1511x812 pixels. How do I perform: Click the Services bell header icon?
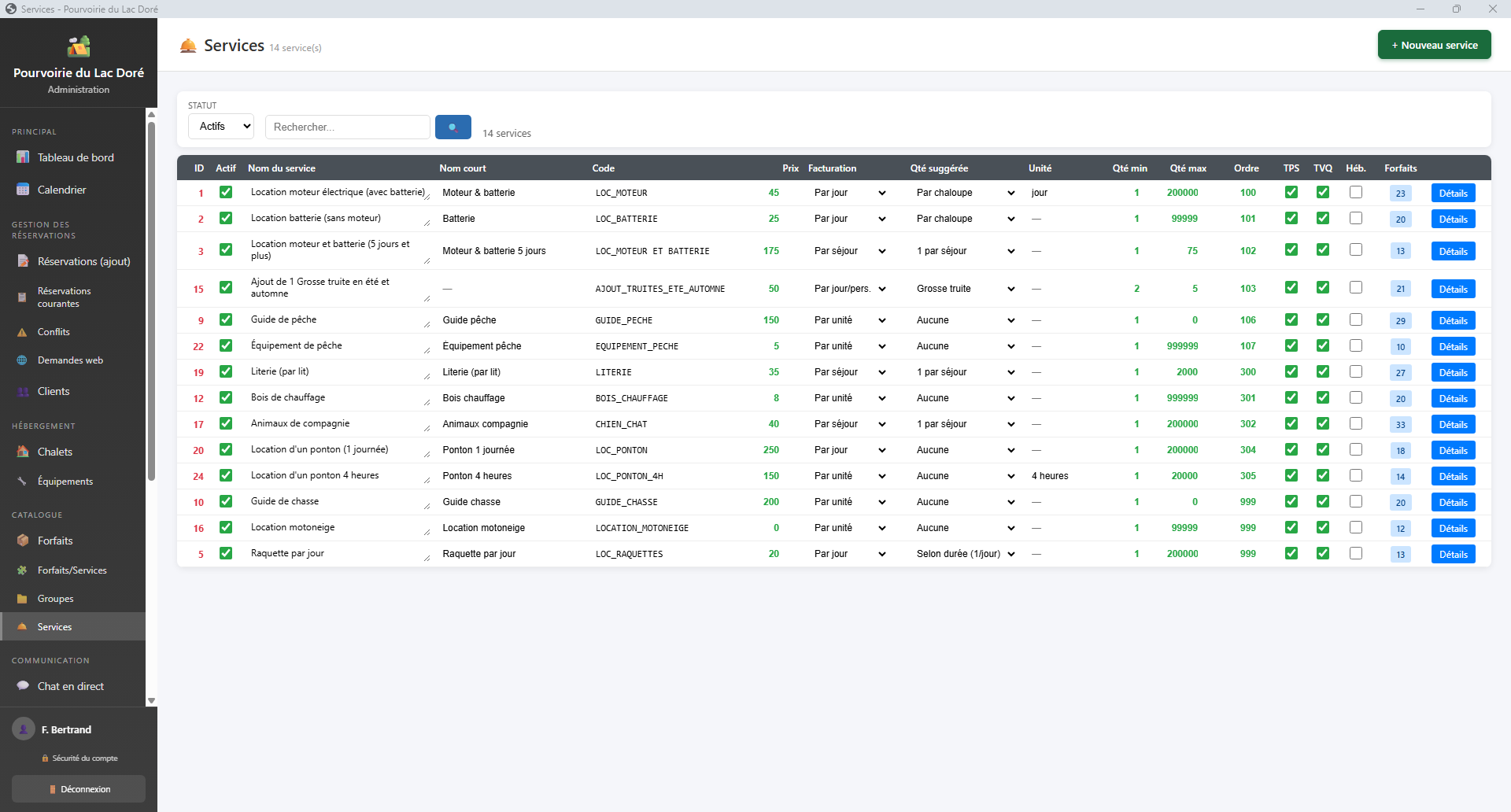click(188, 46)
